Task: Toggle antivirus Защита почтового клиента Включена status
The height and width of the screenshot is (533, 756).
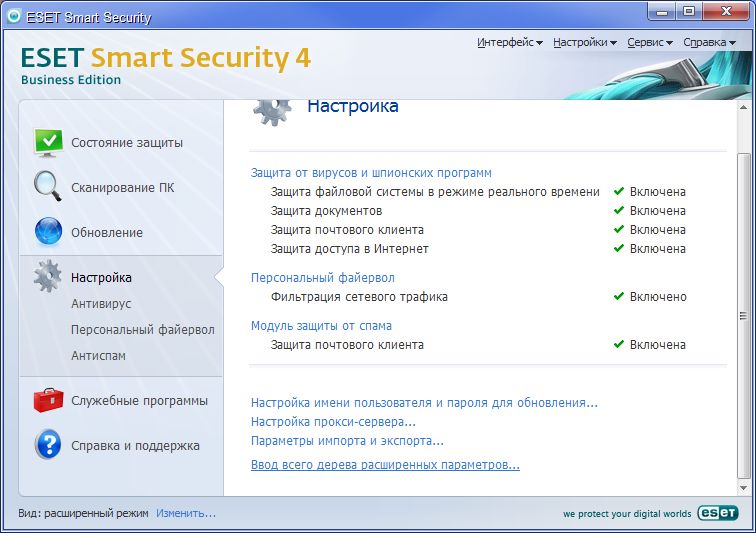Action: coord(658,230)
